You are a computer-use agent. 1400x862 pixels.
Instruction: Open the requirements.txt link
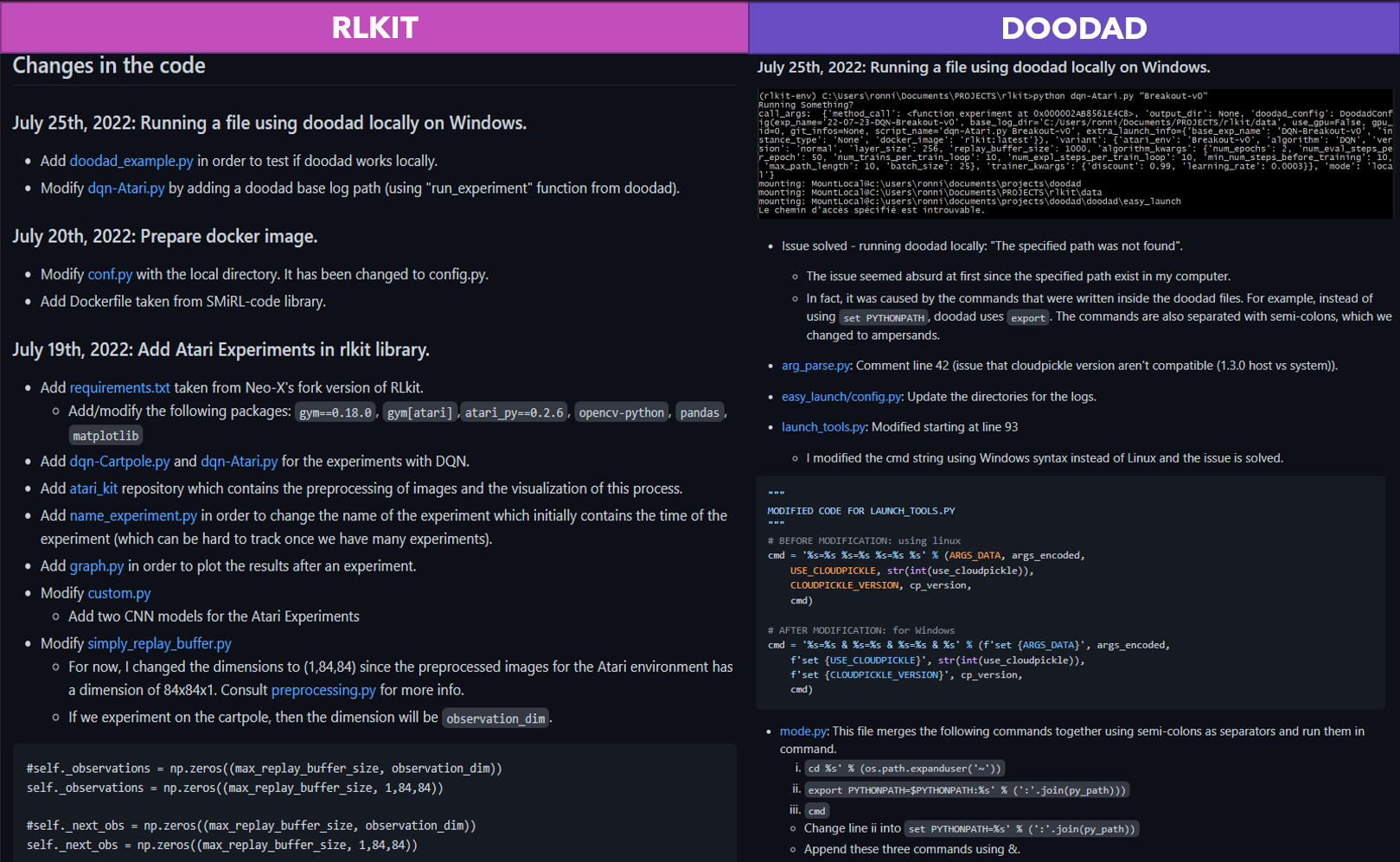tap(119, 387)
